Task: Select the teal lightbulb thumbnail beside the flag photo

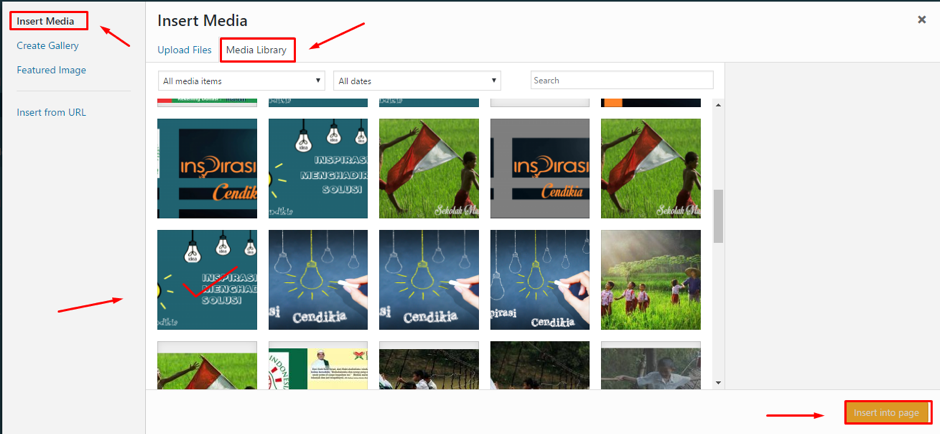Action: click(x=318, y=168)
